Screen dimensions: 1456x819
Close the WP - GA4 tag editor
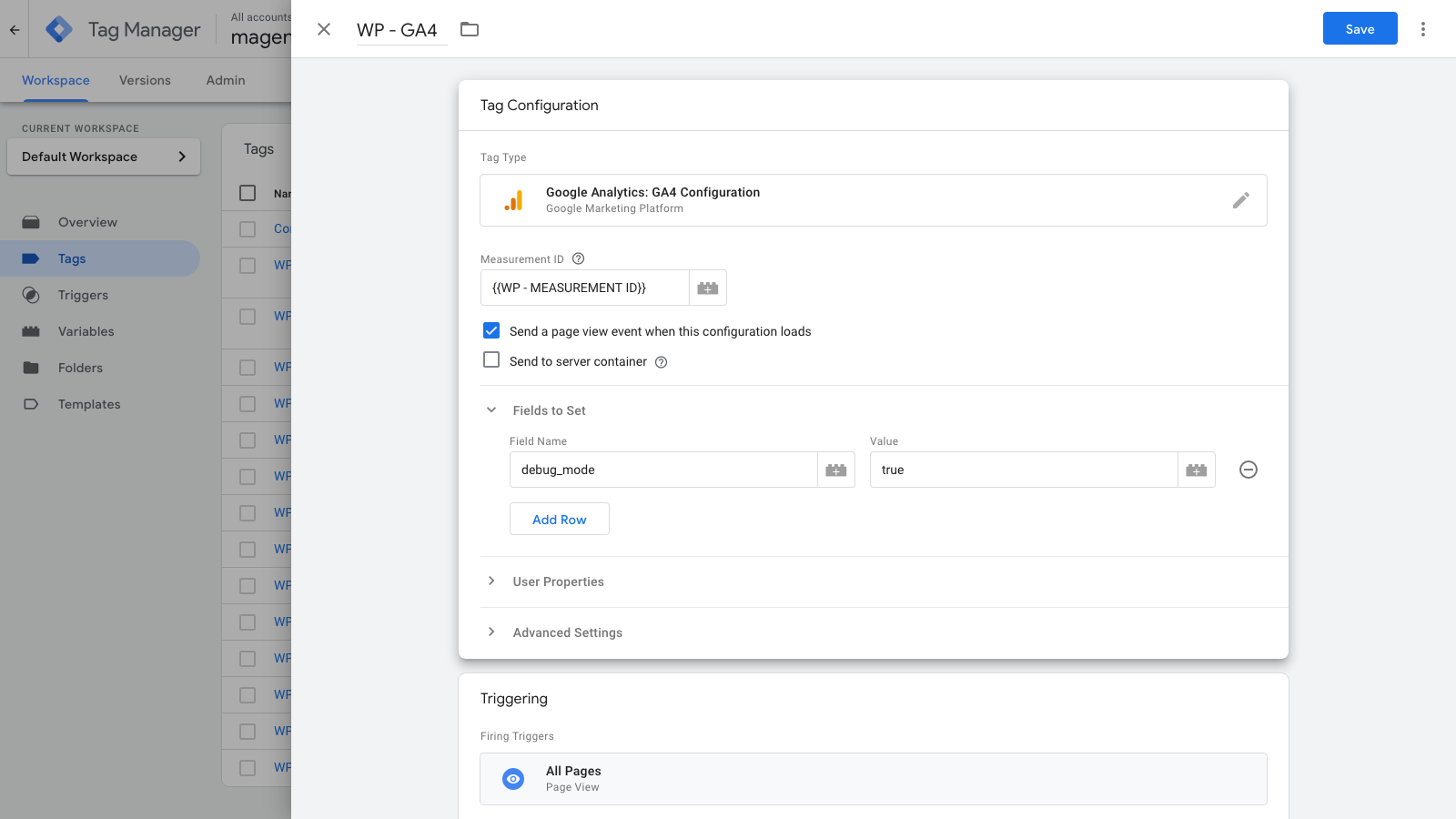coord(324,29)
